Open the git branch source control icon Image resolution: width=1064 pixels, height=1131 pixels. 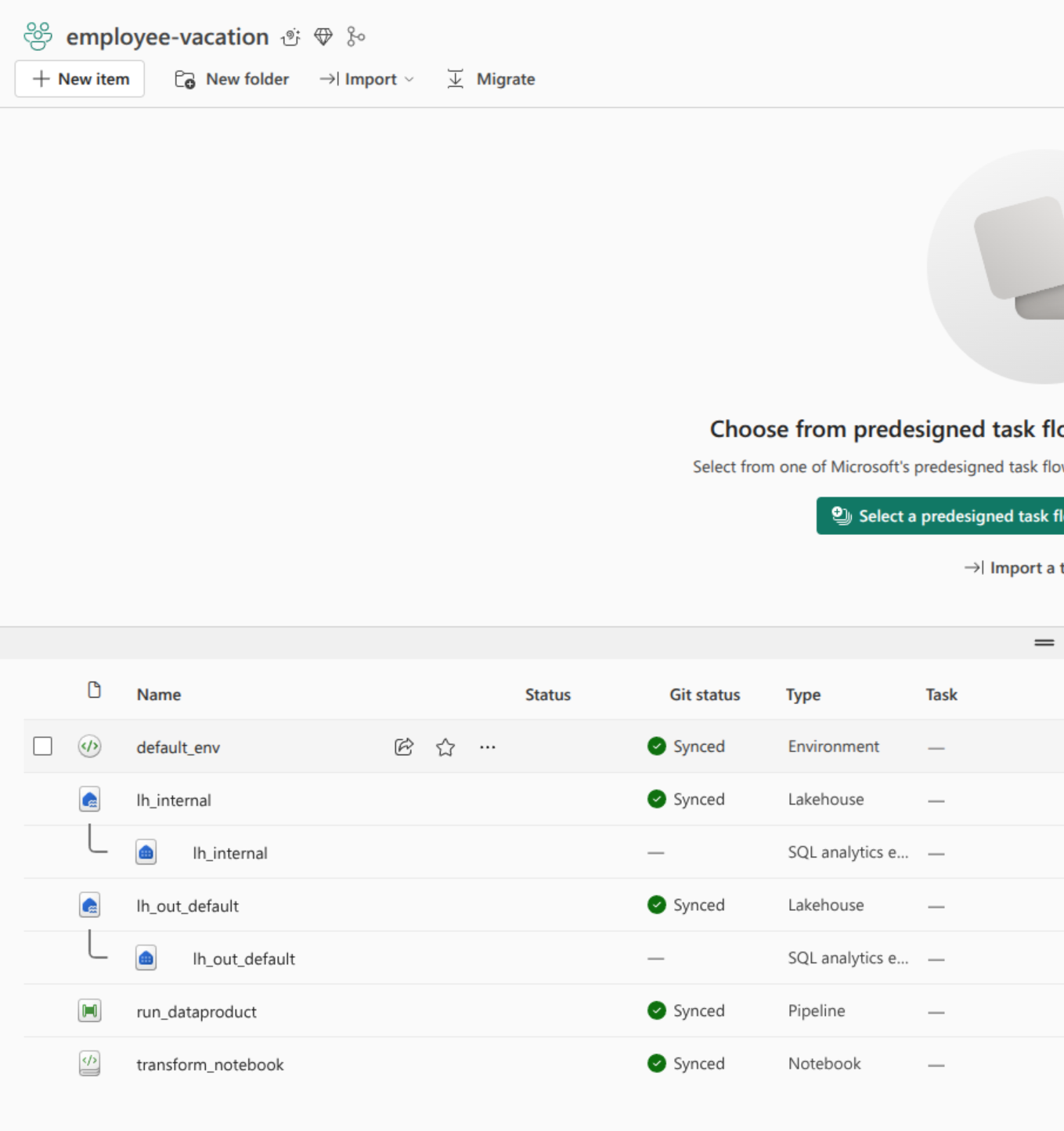[x=356, y=36]
